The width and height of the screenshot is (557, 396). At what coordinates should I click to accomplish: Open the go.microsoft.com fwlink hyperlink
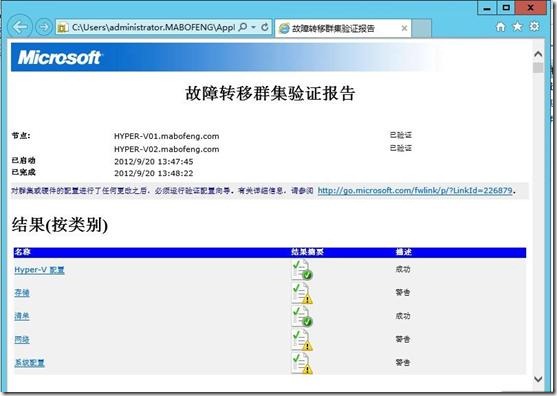(x=415, y=191)
